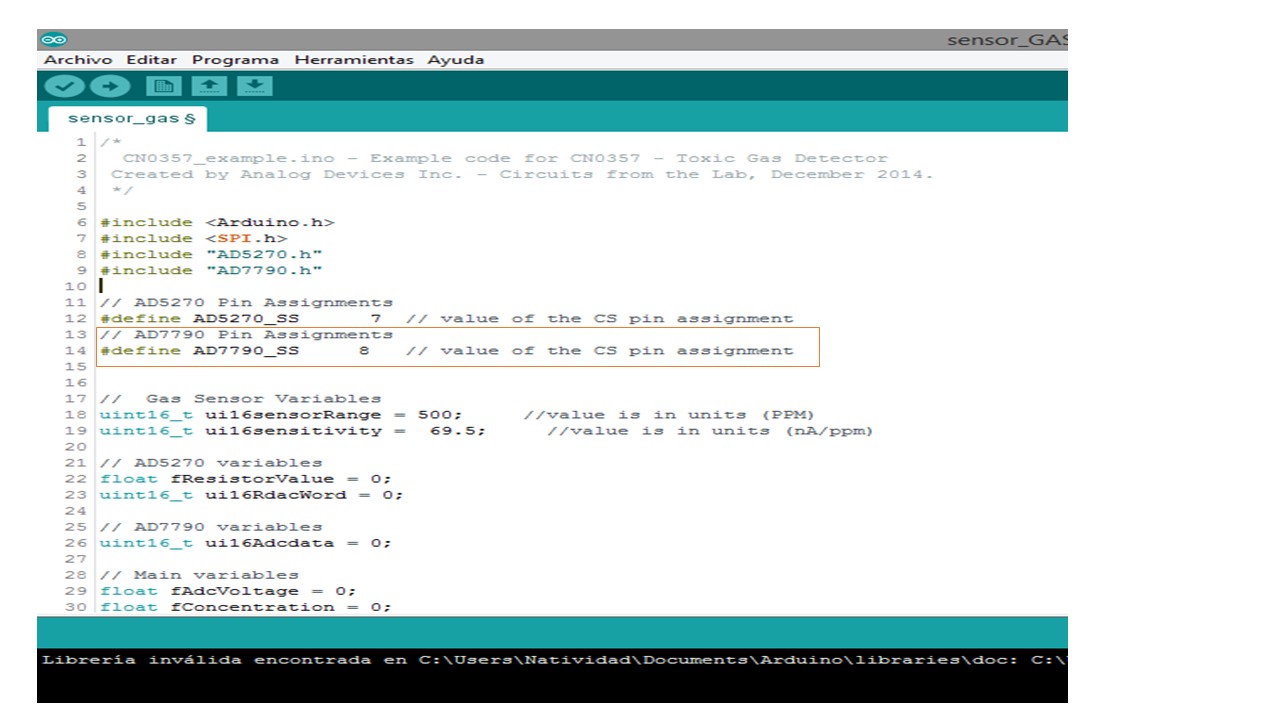Viewport: 1280px width, 720px height.
Task: Click the line '#include "AD5270.h"'
Action: coord(211,255)
